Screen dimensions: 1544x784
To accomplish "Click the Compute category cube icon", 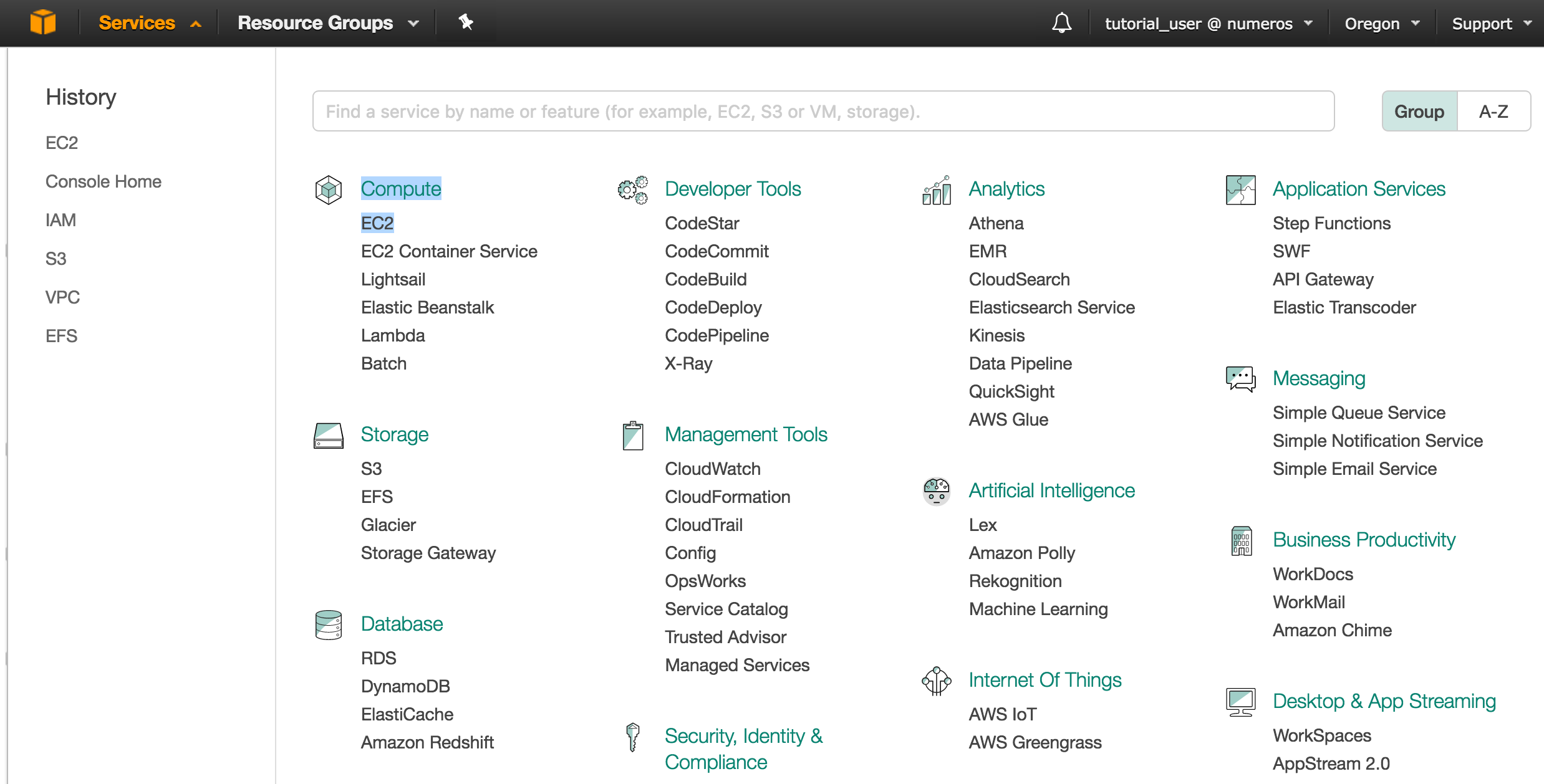I will point(329,189).
